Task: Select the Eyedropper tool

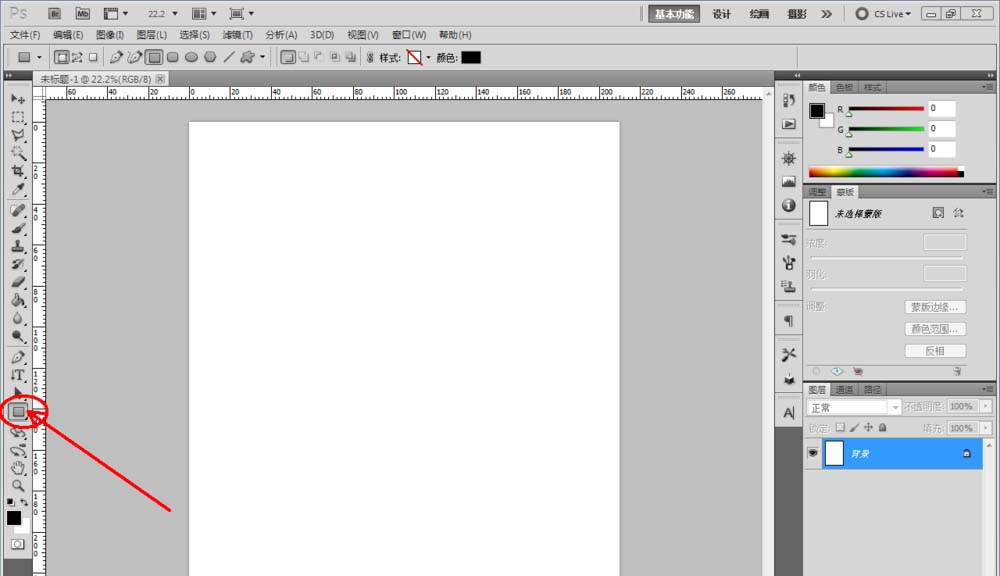Action: [18, 189]
